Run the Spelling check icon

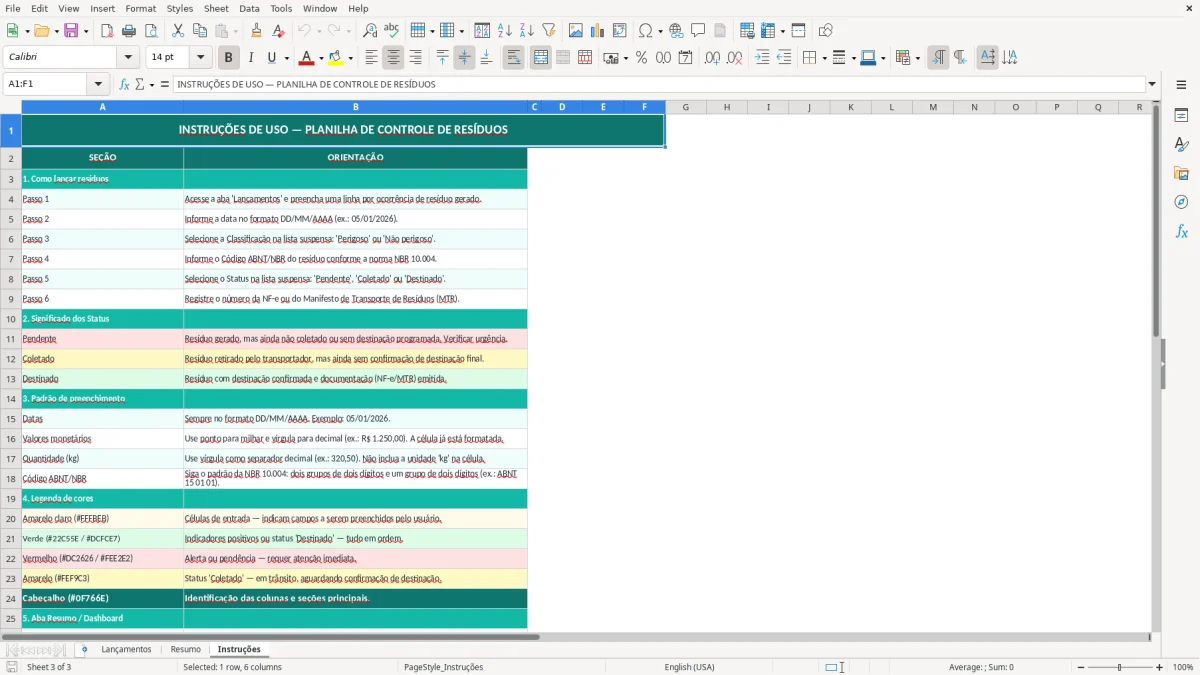[392, 31]
